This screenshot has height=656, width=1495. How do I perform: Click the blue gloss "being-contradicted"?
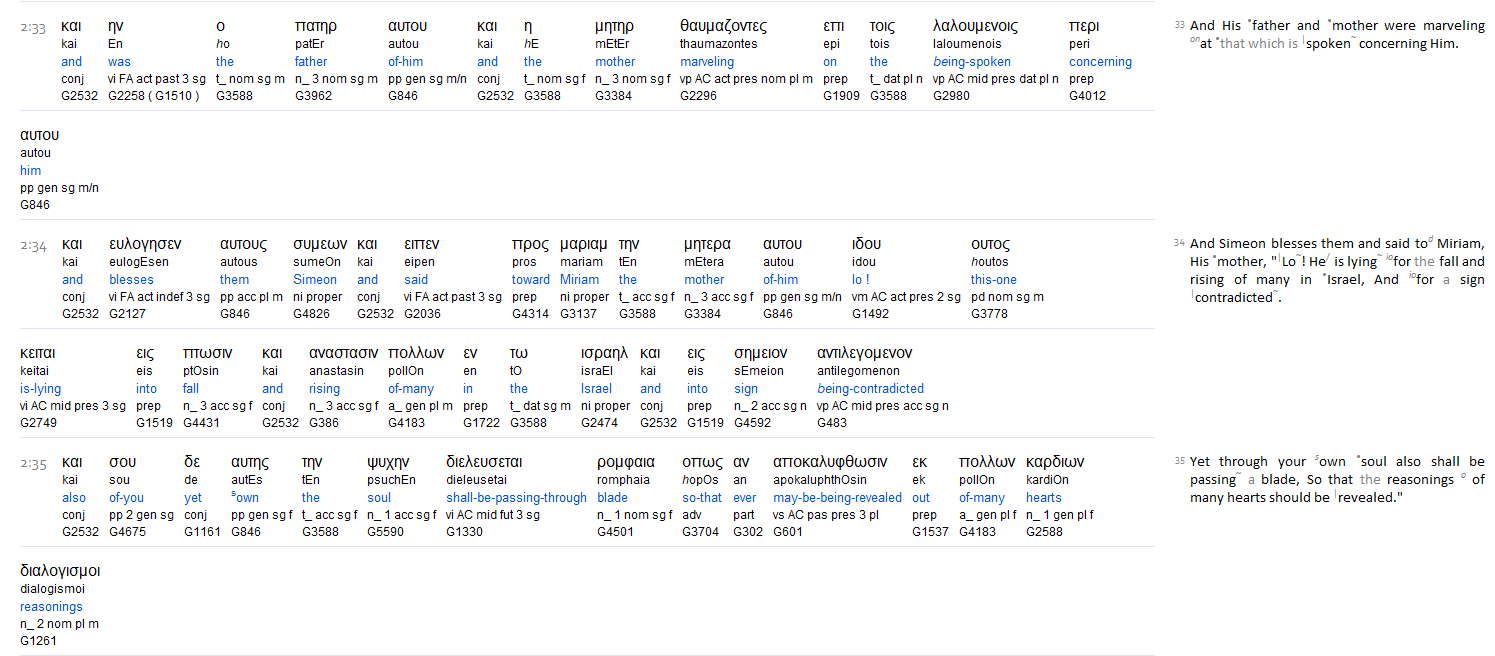point(870,388)
